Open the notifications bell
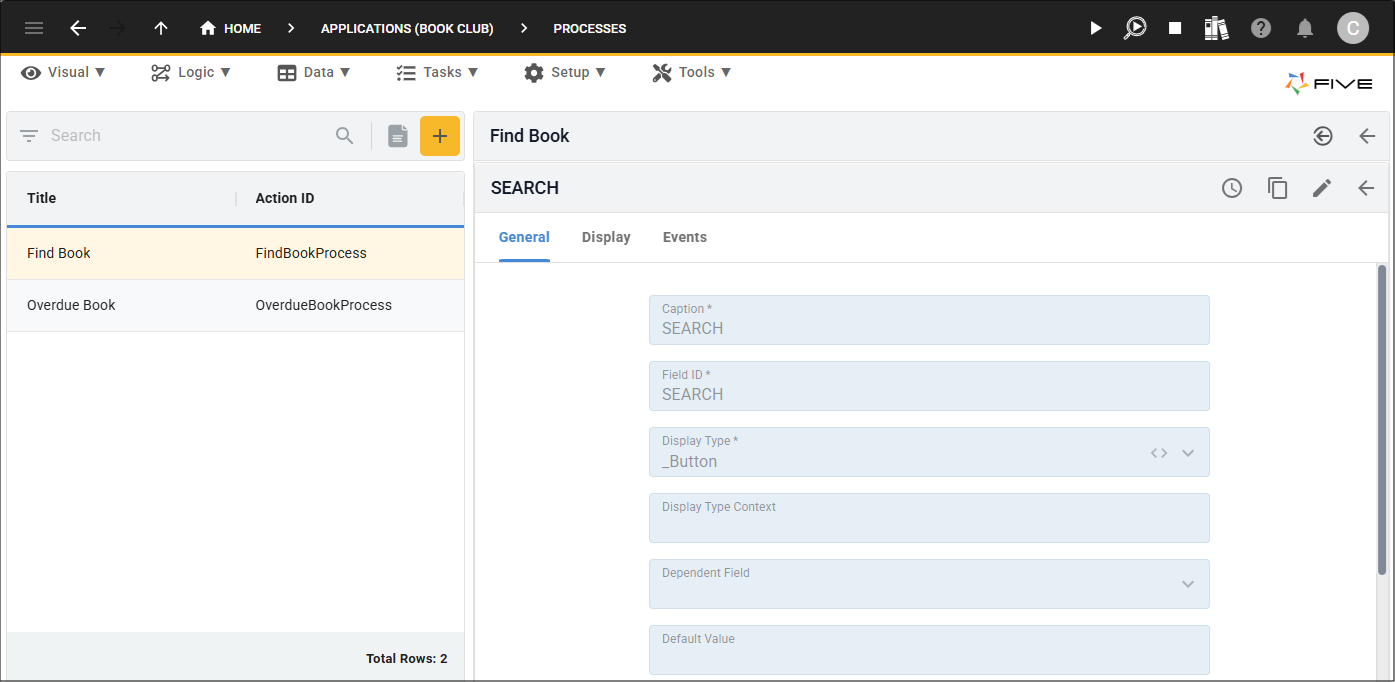Image resolution: width=1395 pixels, height=682 pixels. click(x=1305, y=28)
